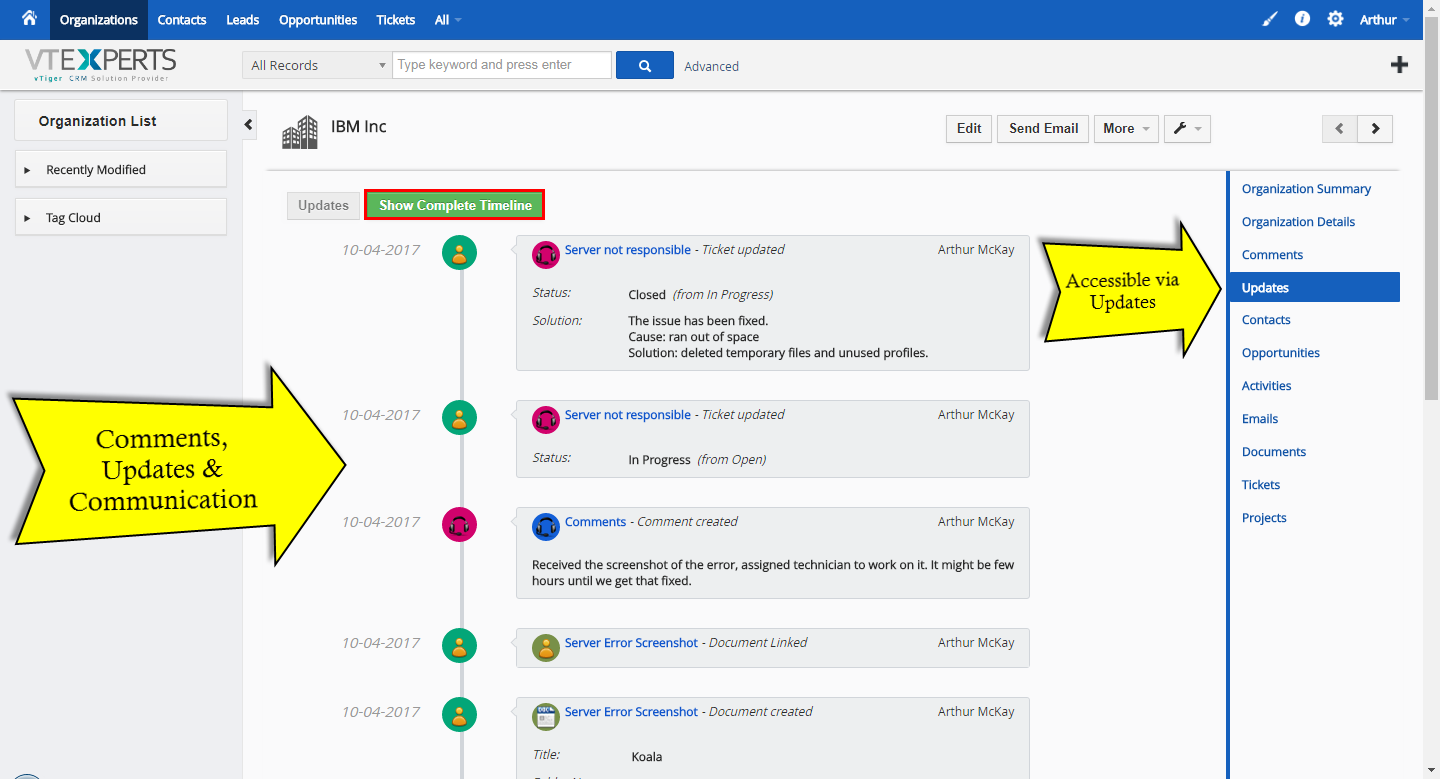Click the Updates button above timeline
1440x779 pixels.
pyautogui.click(x=323, y=205)
